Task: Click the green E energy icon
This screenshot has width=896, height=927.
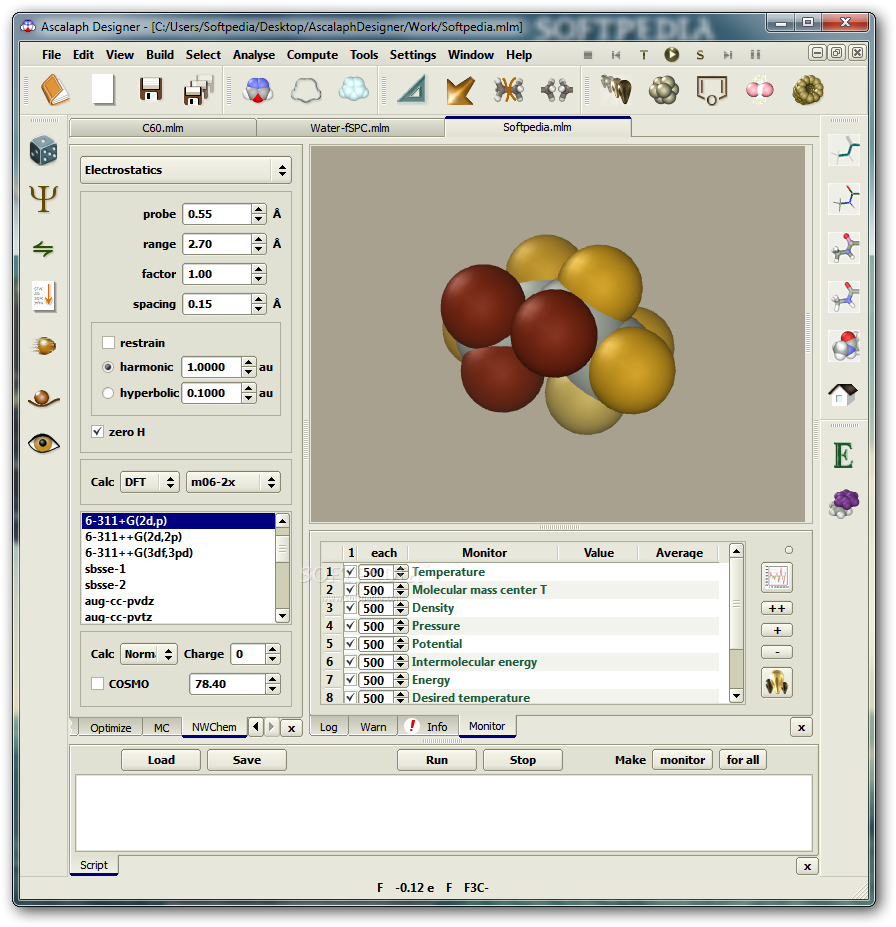Action: point(843,456)
